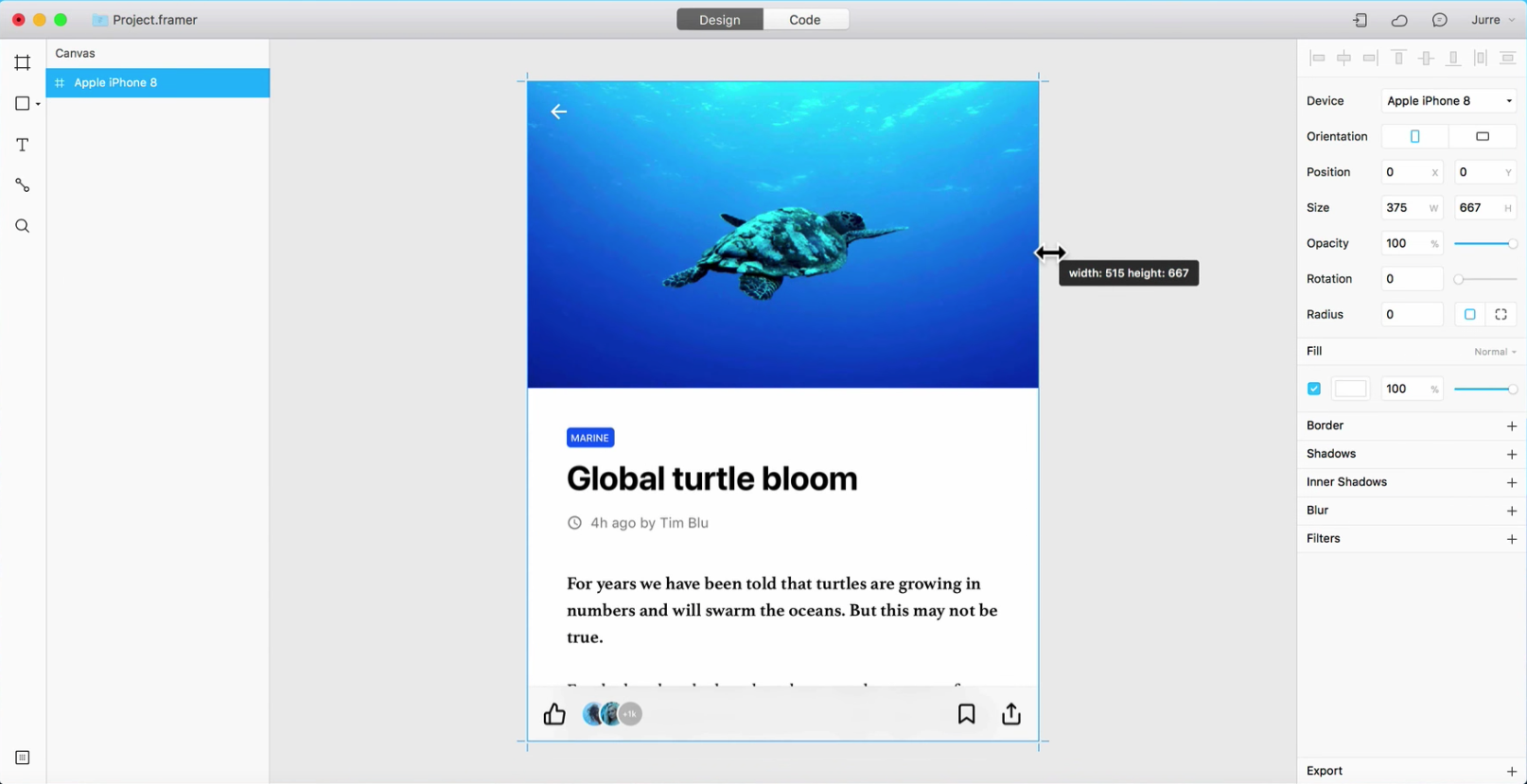The height and width of the screenshot is (784, 1527).
Task: Click the share icon in design
Action: 1011,714
